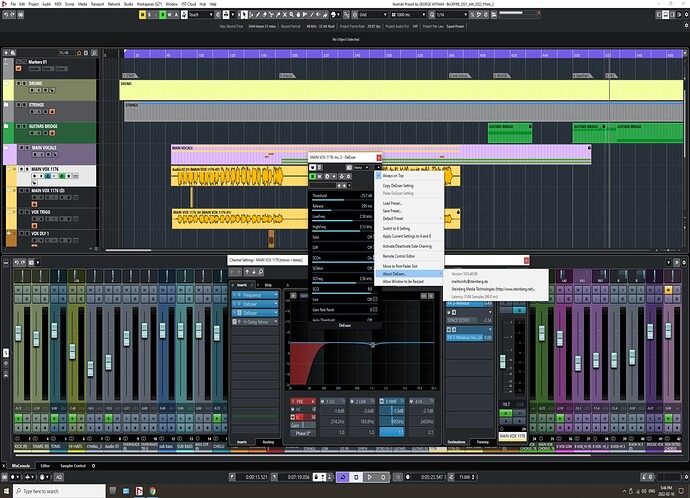
Task: Open the Studio menu
Action: (128, 4)
